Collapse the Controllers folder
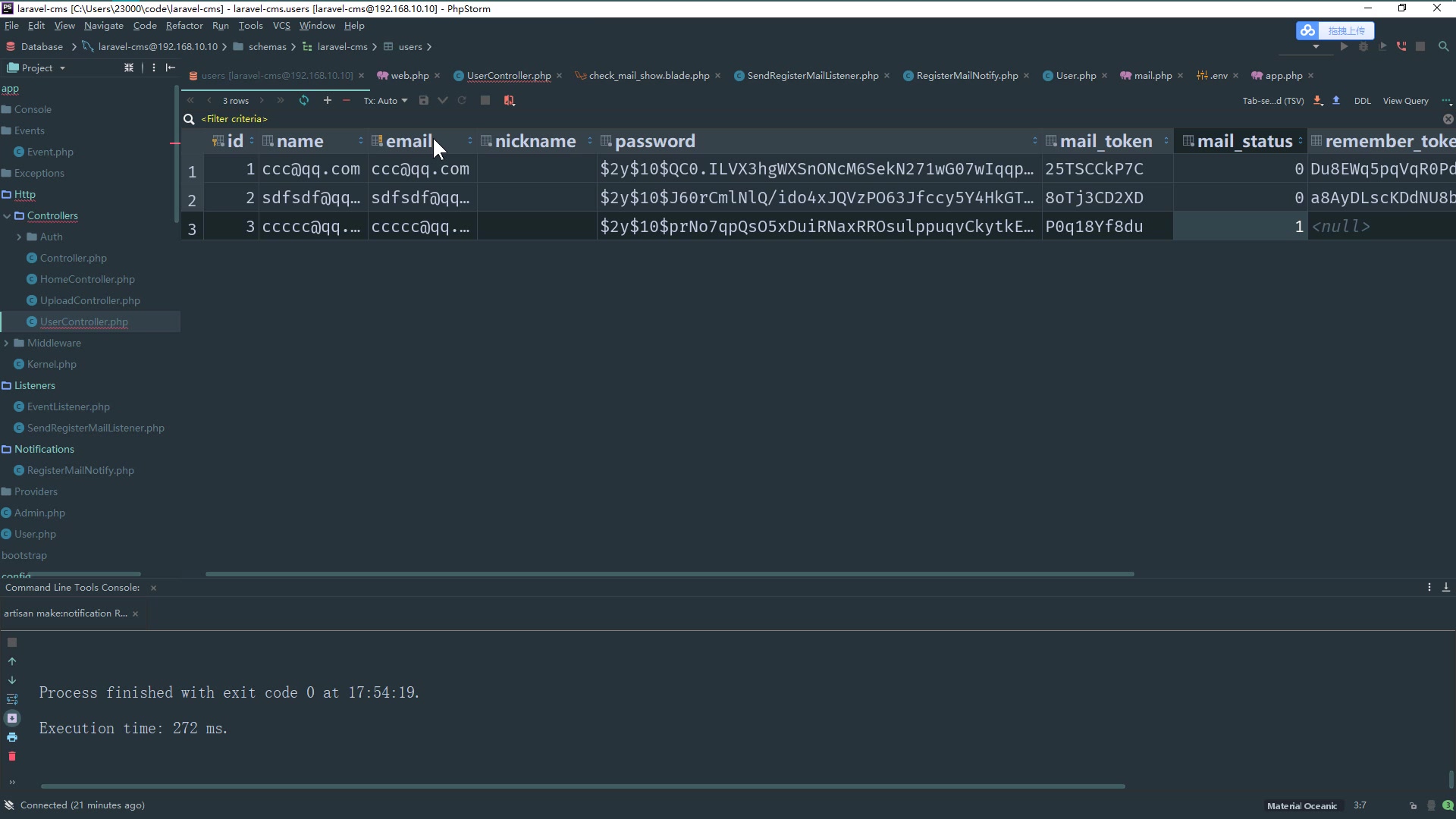 (6, 216)
